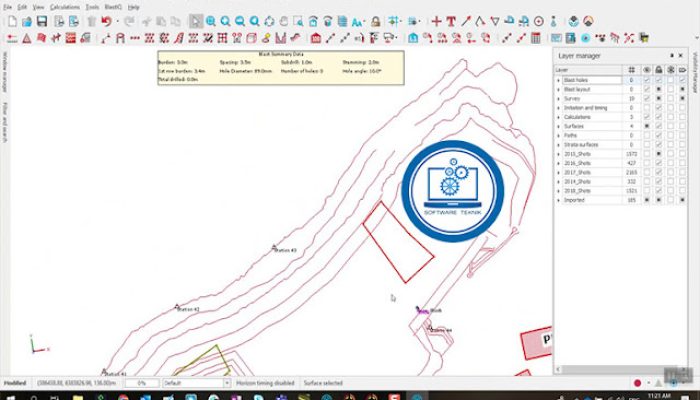Screen dimensions: 700x400
Task: Expand the Imported layer tree node
Action: [558, 200]
